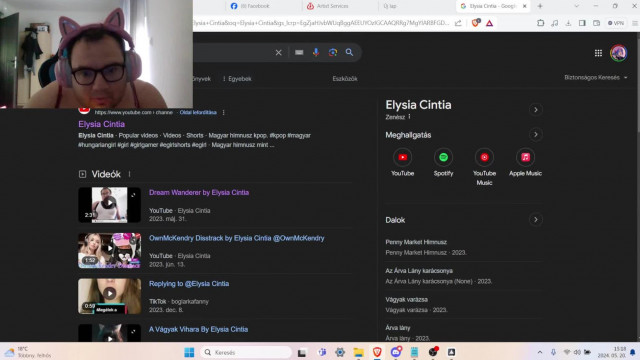Open options menu next to Videók
Screen dimensions: 640x360
(x=129, y=174)
